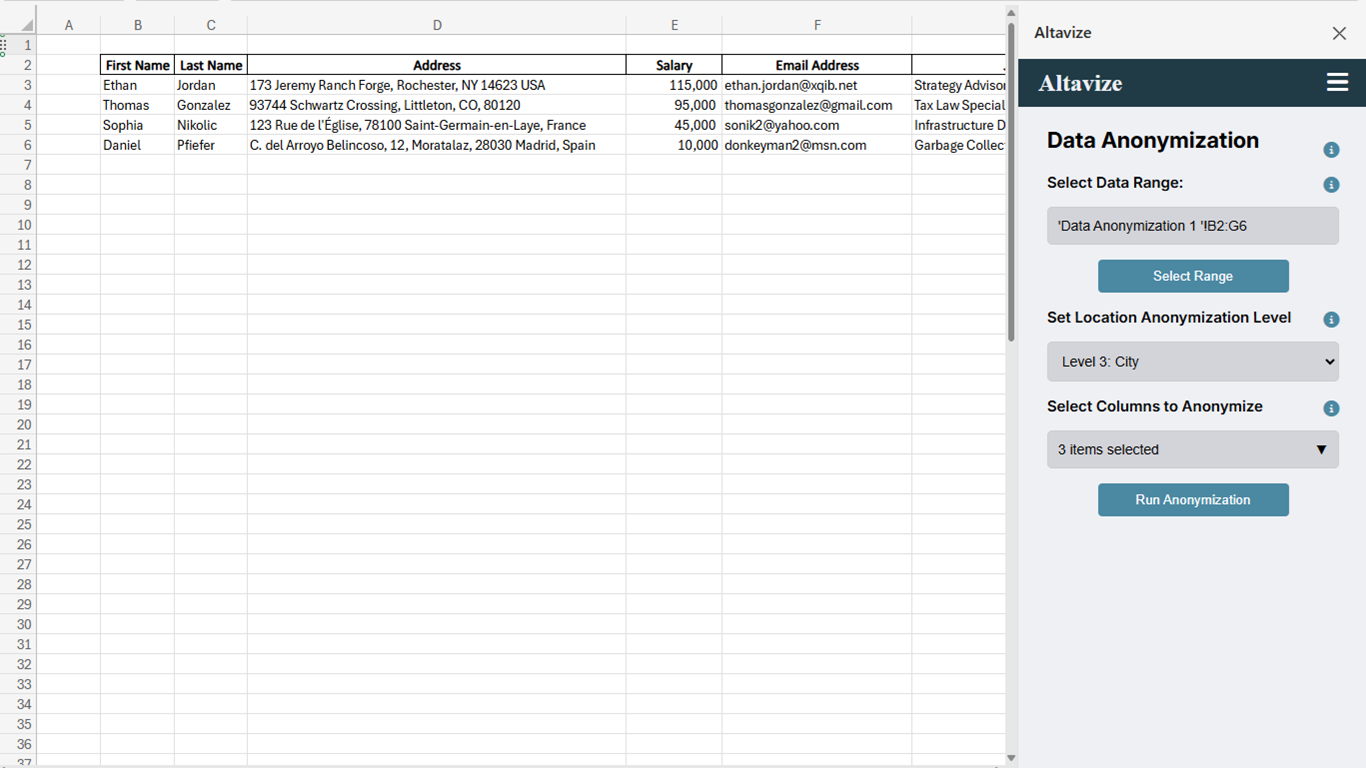Click the data range input field

tap(1193, 226)
